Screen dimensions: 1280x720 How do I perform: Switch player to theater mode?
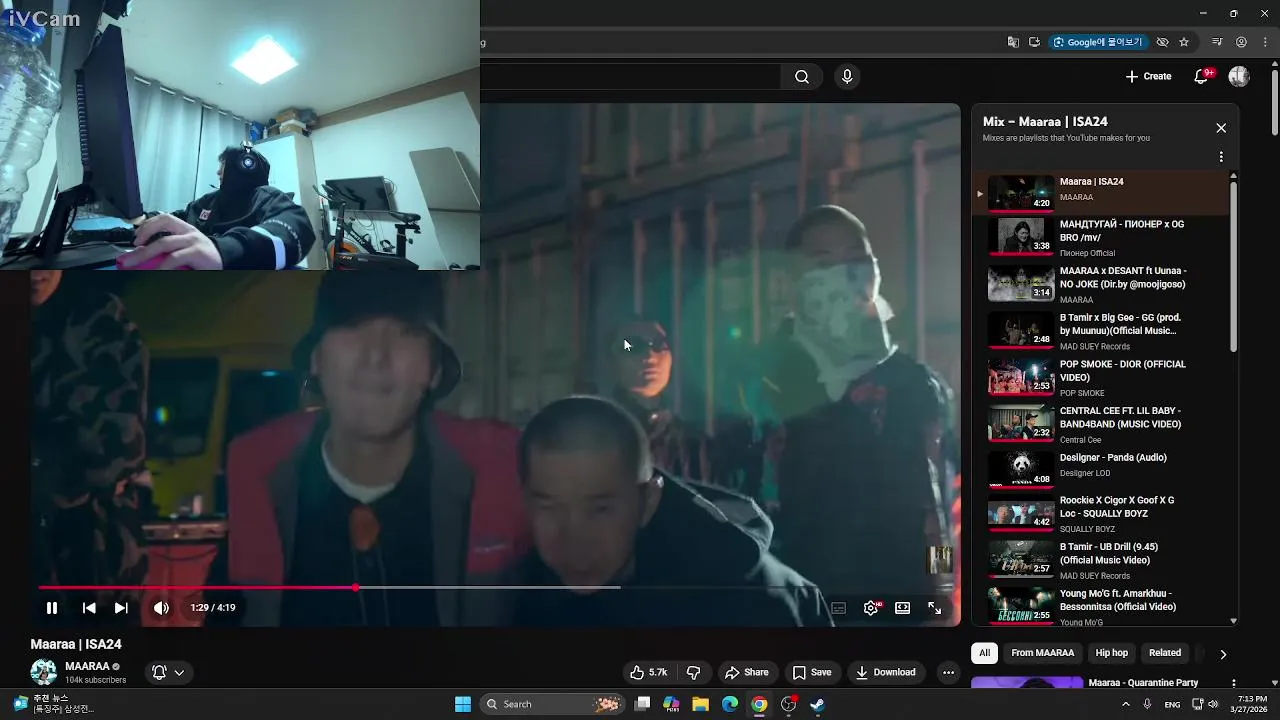click(902, 607)
